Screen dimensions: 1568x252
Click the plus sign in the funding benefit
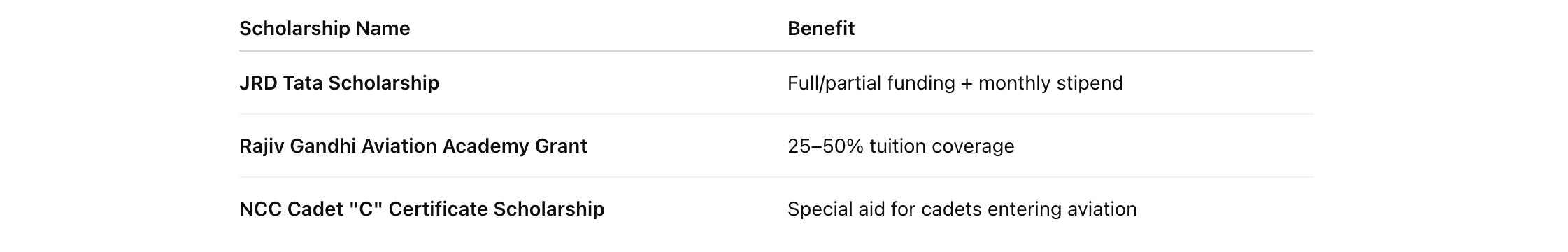[967, 83]
